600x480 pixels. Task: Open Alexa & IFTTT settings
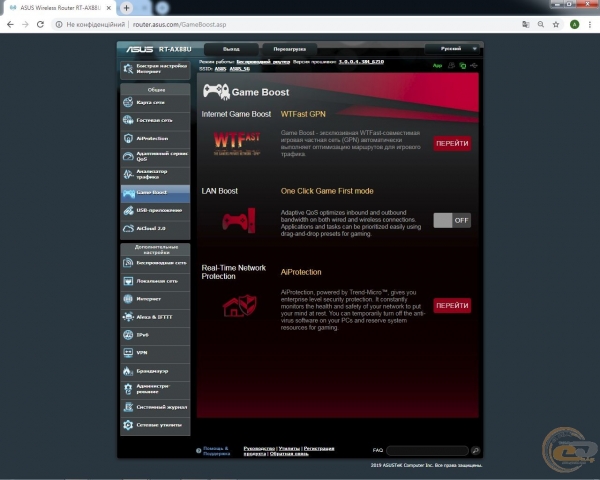coord(155,317)
